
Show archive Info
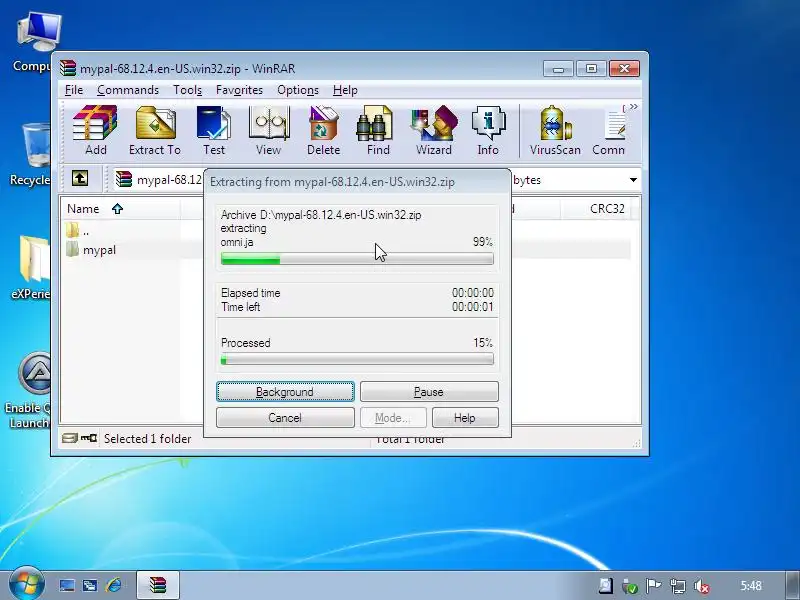tap(488, 130)
